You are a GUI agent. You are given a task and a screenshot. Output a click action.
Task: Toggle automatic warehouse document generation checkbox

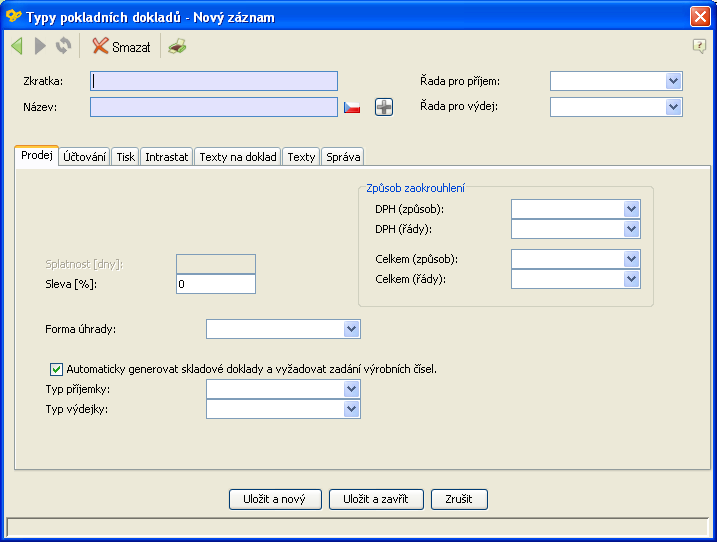coord(56,368)
